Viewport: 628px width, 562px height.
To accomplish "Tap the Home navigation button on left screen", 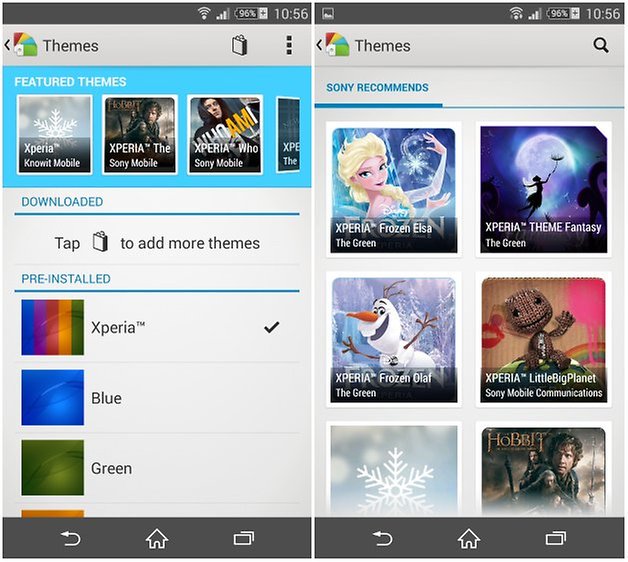I will click(x=157, y=539).
